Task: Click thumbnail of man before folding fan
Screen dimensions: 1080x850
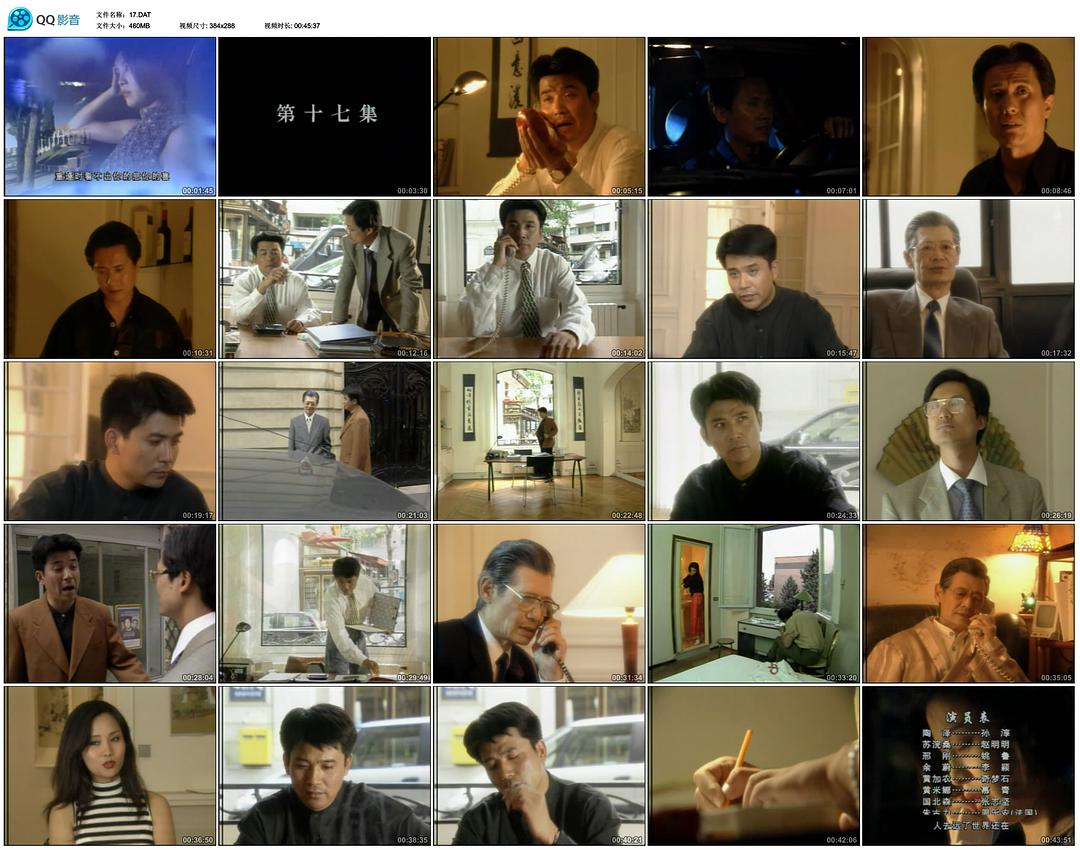Action: tap(968, 441)
